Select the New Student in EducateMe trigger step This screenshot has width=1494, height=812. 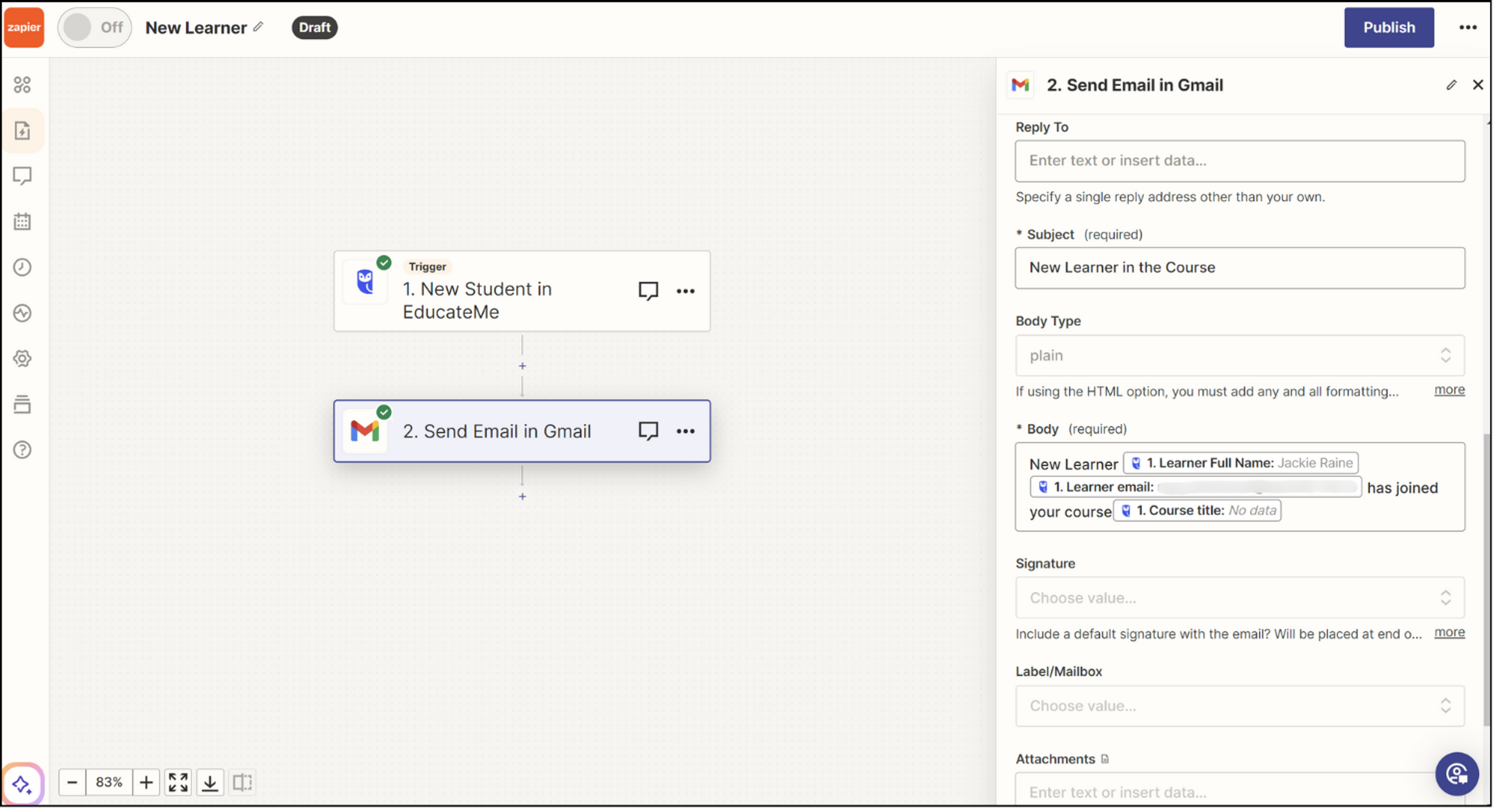[522, 291]
